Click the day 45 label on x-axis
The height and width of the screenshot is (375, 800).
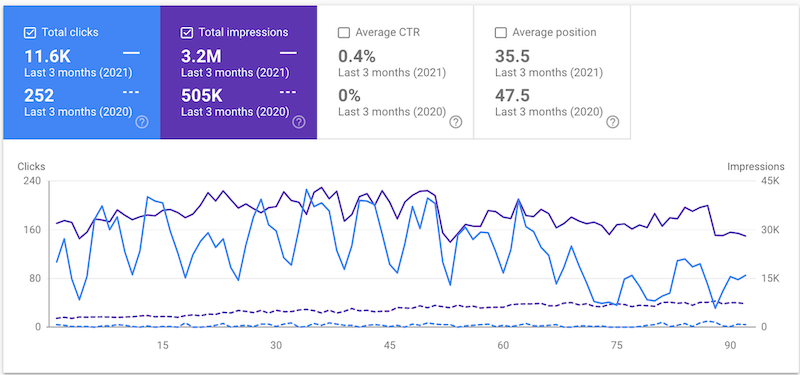390,345
